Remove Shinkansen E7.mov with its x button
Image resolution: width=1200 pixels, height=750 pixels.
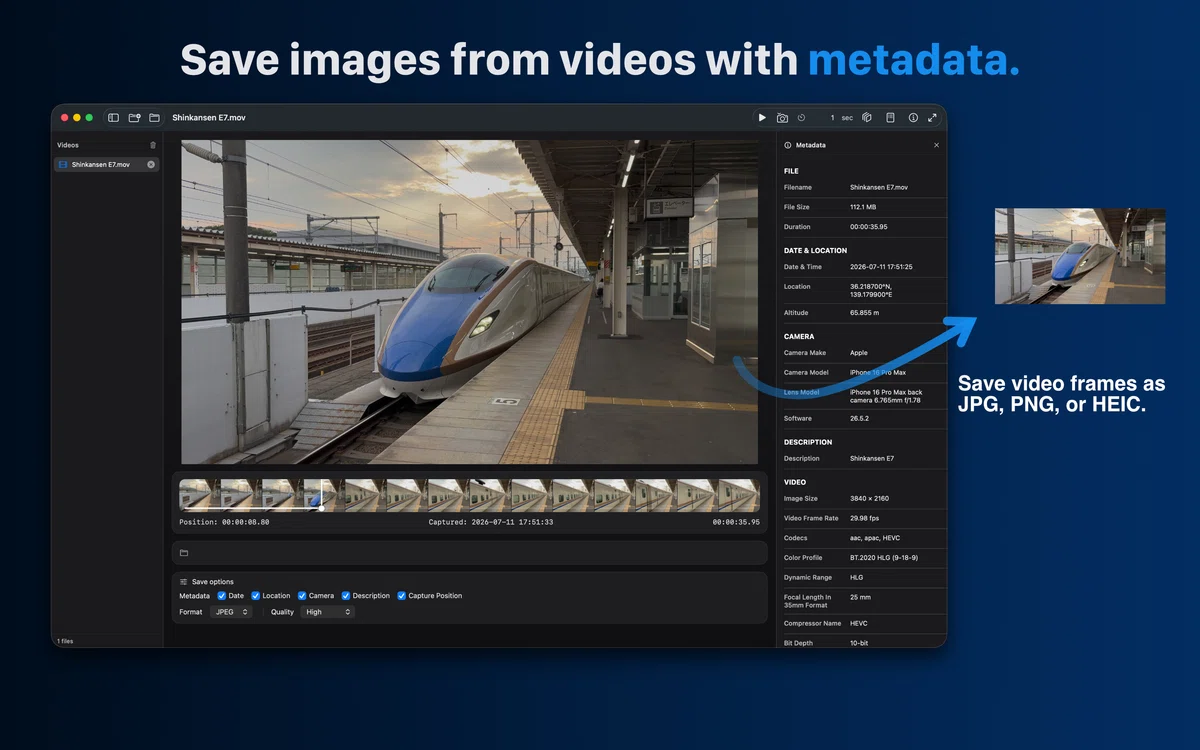tap(151, 164)
